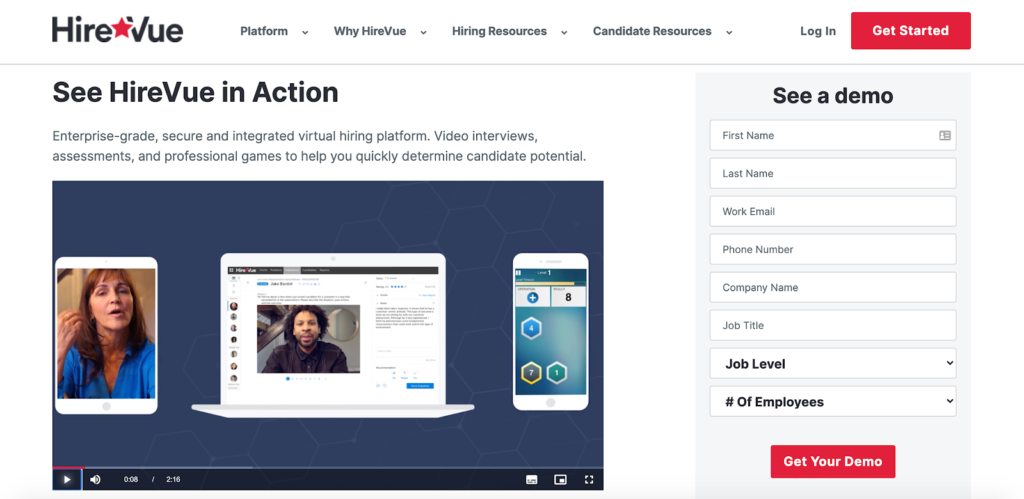Click the Get Started button

pos(910,31)
